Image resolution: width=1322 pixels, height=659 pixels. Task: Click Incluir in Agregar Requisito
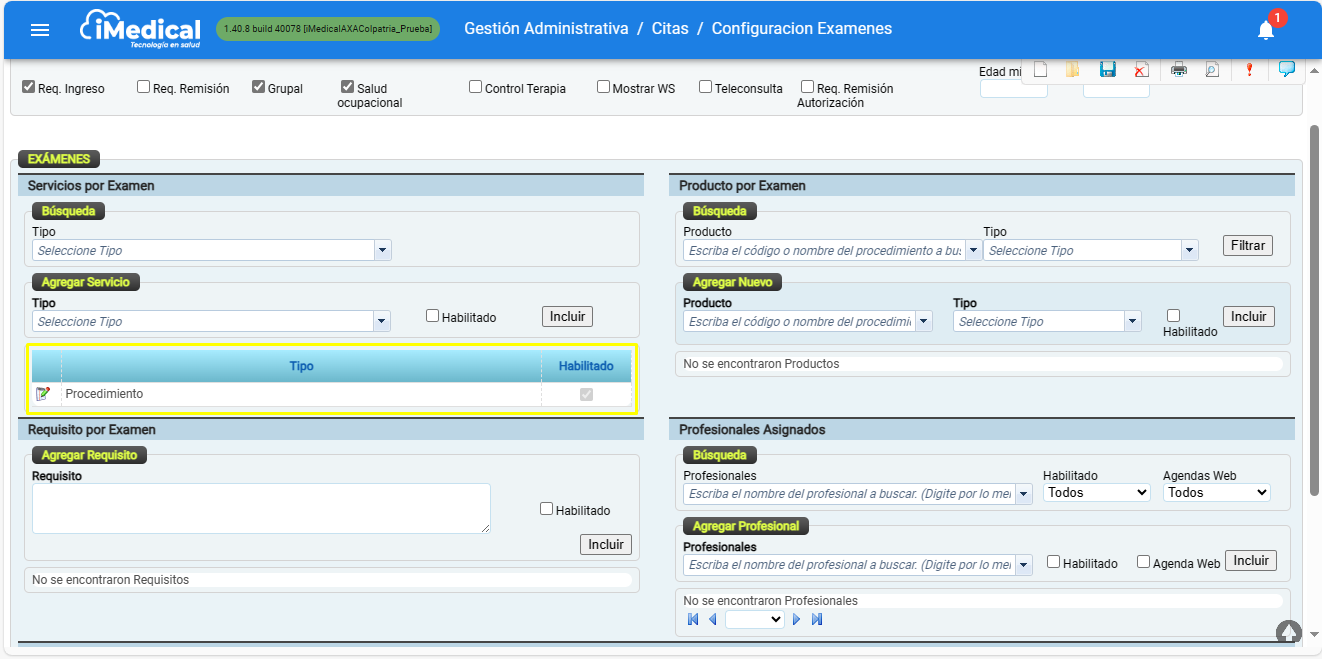click(606, 544)
